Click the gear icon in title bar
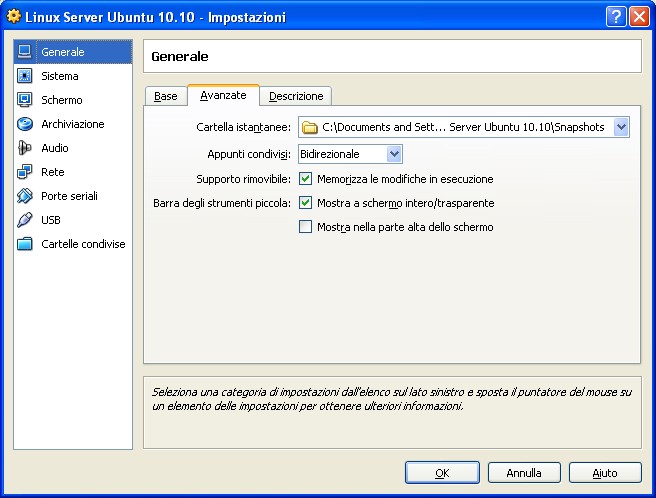This screenshot has height=498, width=656. (13, 16)
